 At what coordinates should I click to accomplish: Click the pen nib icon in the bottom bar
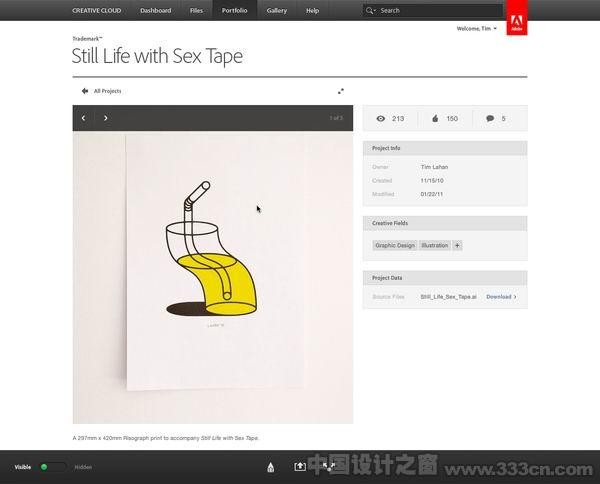click(x=271, y=467)
